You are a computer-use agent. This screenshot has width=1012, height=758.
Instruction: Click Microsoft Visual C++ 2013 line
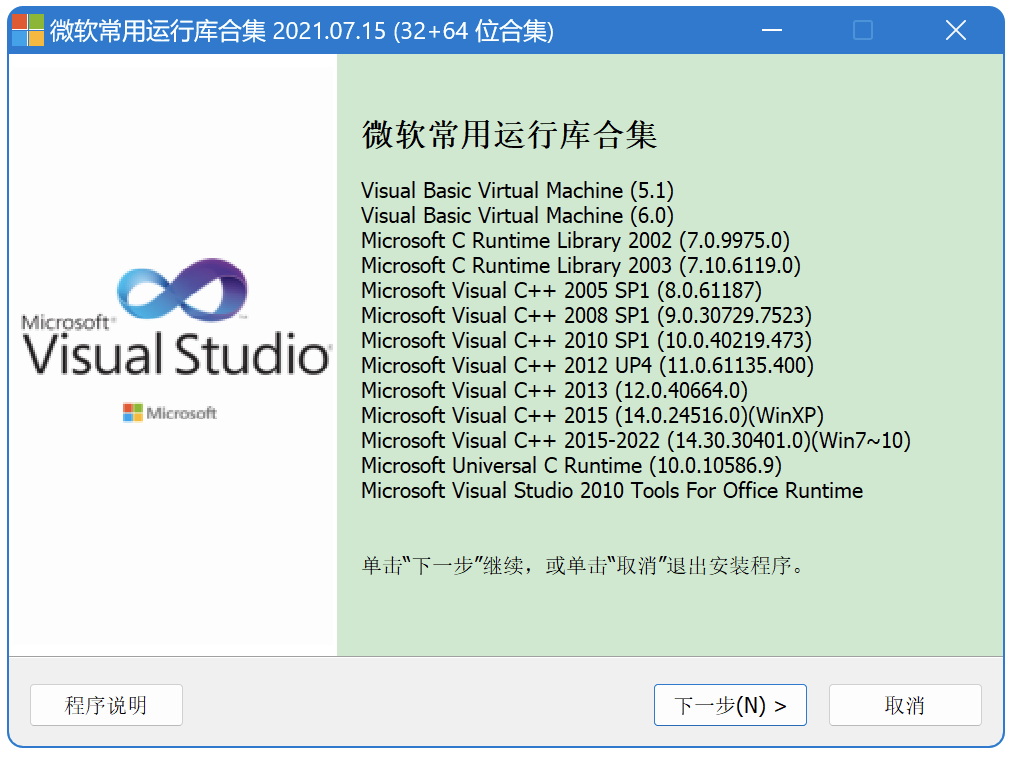click(554, 391)
